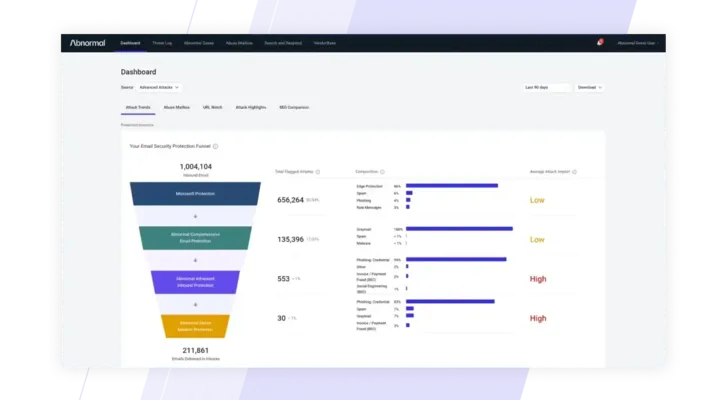
Task: Switch to the Abuse Mailbox dashboard tab
Action: [177, 107]
